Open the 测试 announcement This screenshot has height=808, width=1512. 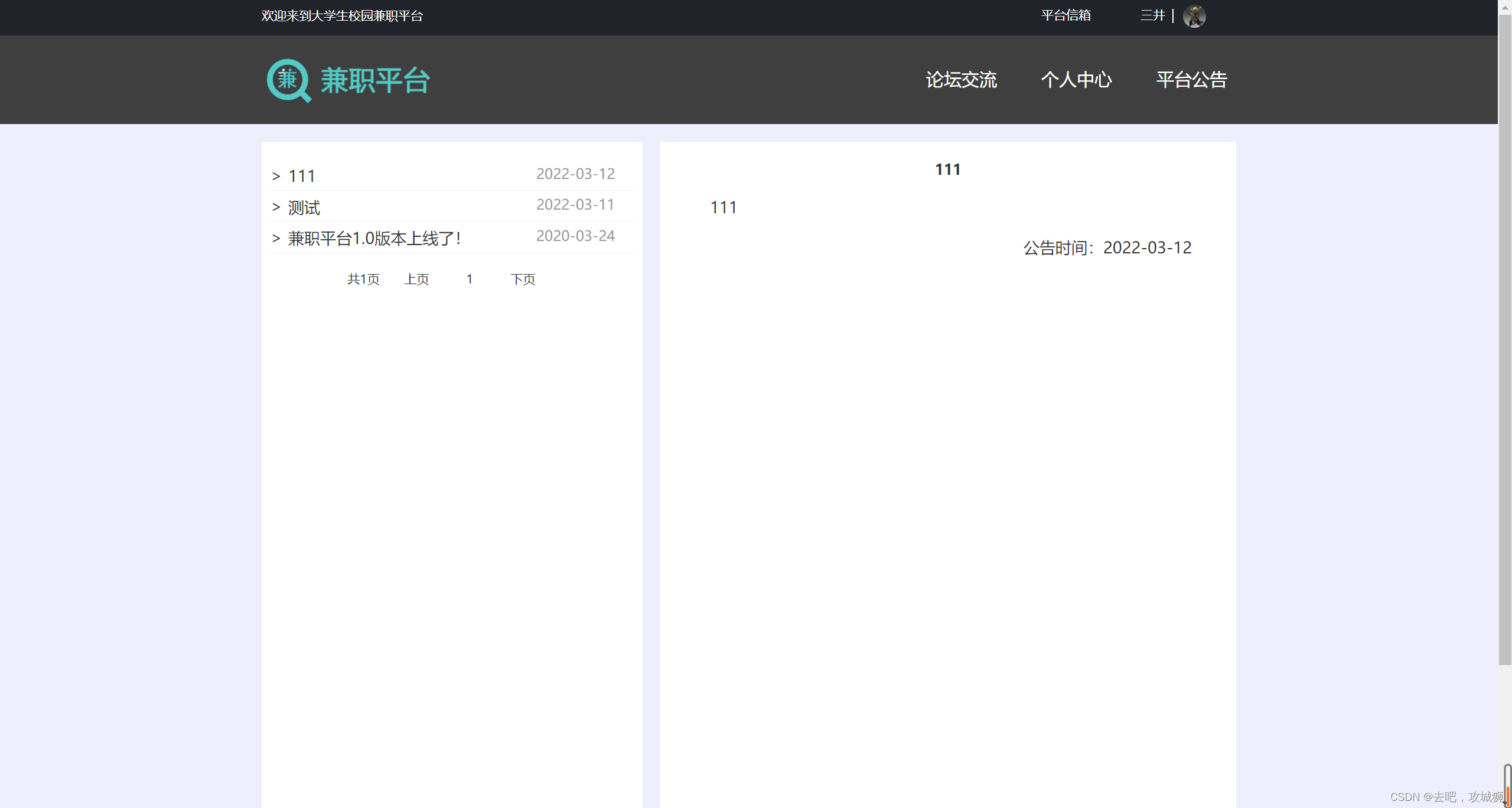click(304, 207)
